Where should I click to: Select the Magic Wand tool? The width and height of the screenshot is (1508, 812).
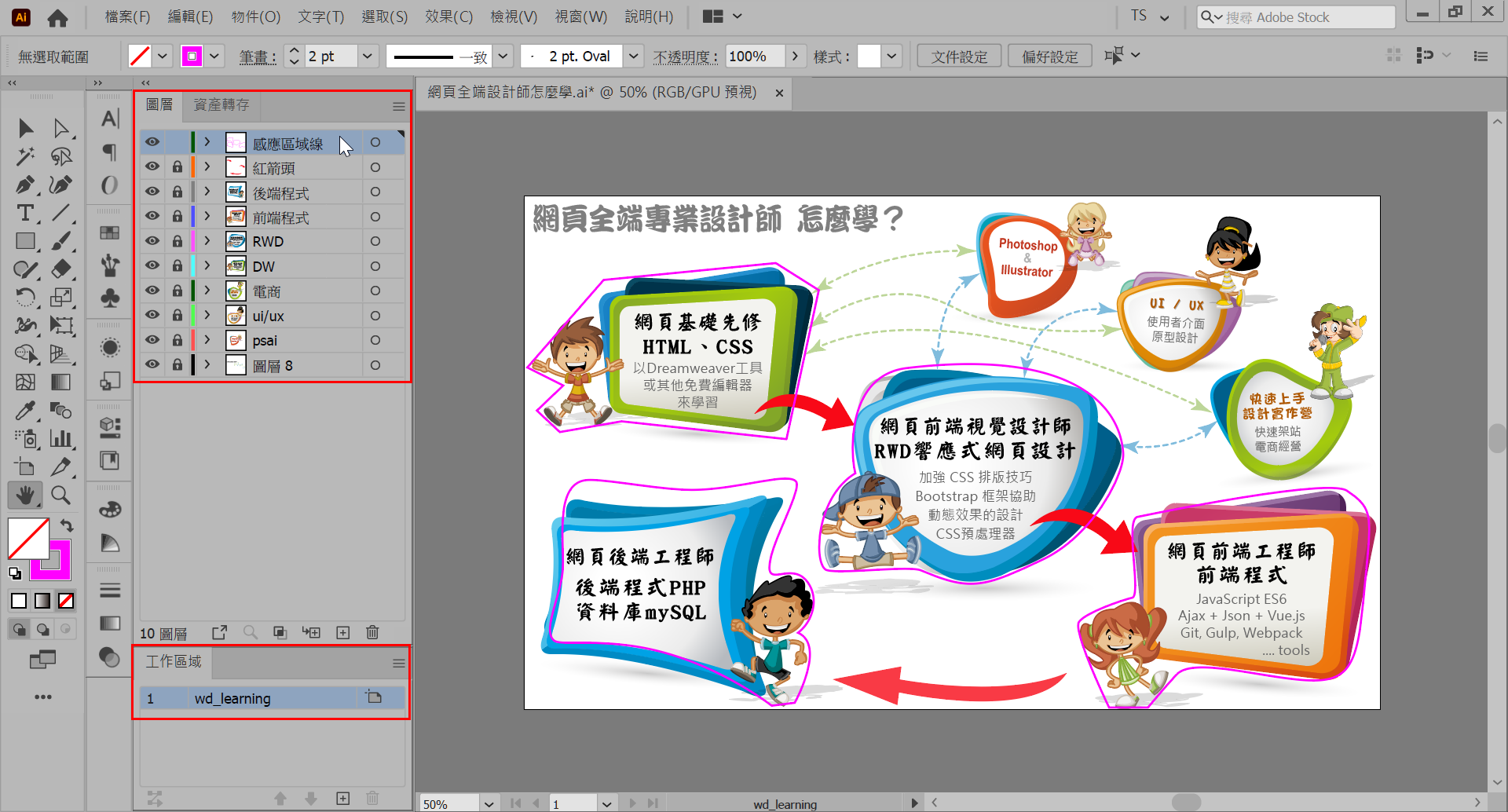click(24, 156)
